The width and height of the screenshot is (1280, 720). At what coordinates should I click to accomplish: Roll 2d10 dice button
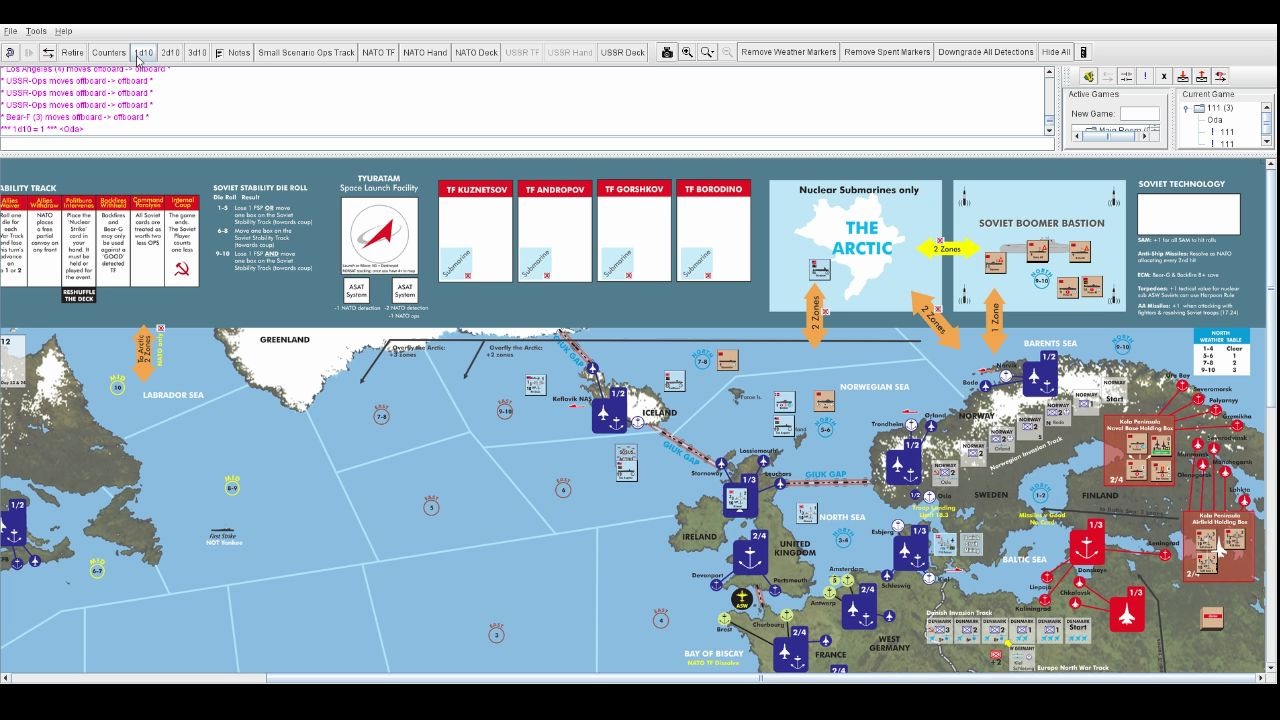coord(171,52)
